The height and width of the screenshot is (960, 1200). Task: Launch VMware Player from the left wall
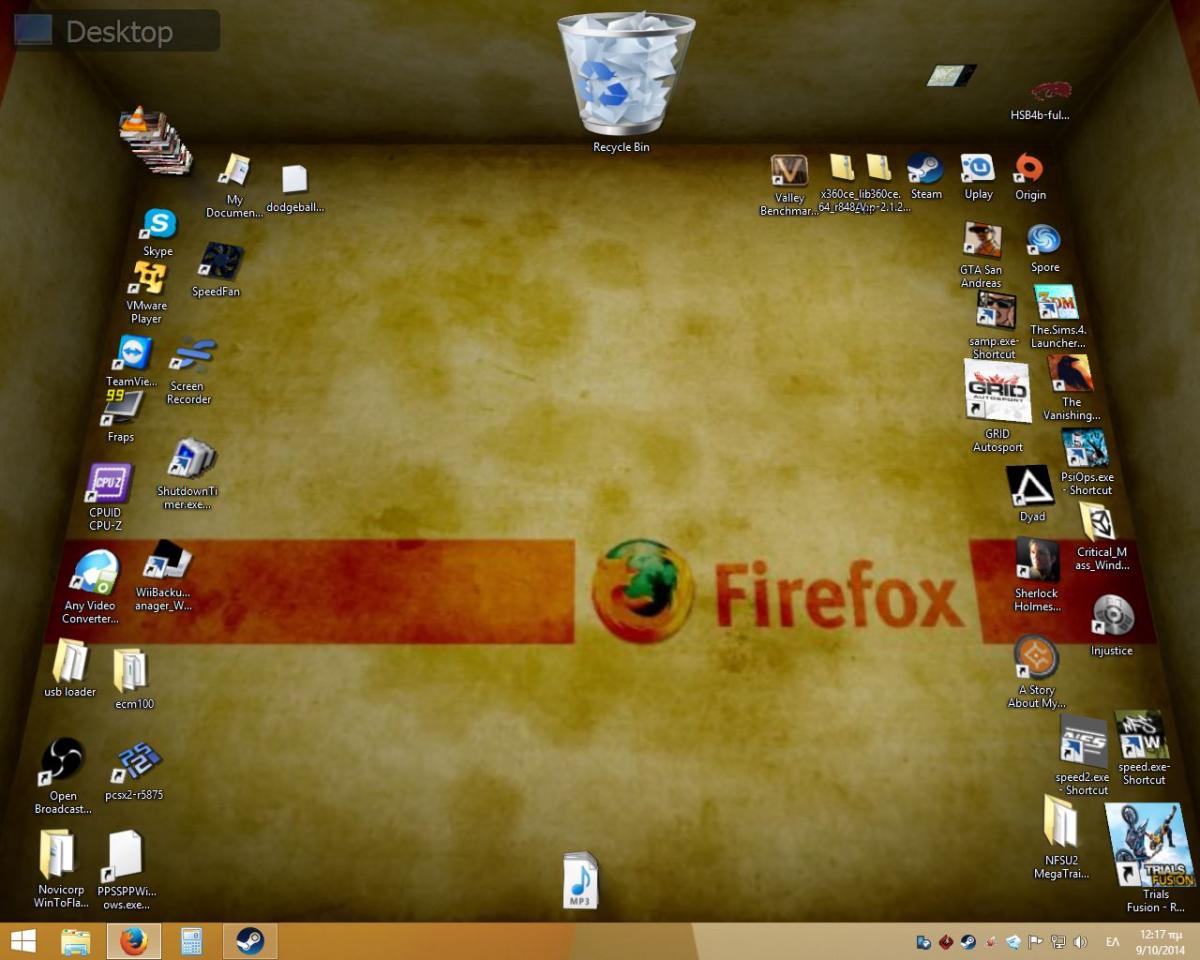[150, 277]
